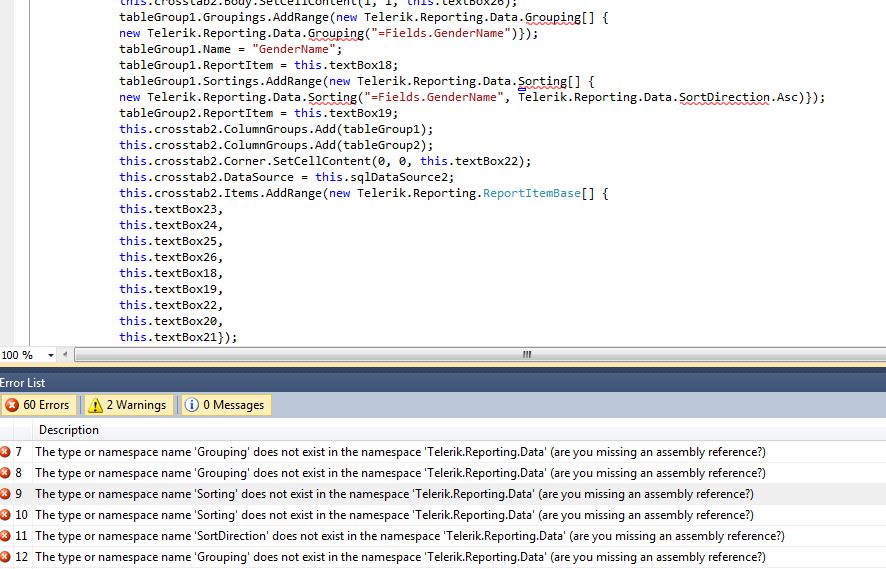Toggle the 60 Errors filter button

(38, 405)
